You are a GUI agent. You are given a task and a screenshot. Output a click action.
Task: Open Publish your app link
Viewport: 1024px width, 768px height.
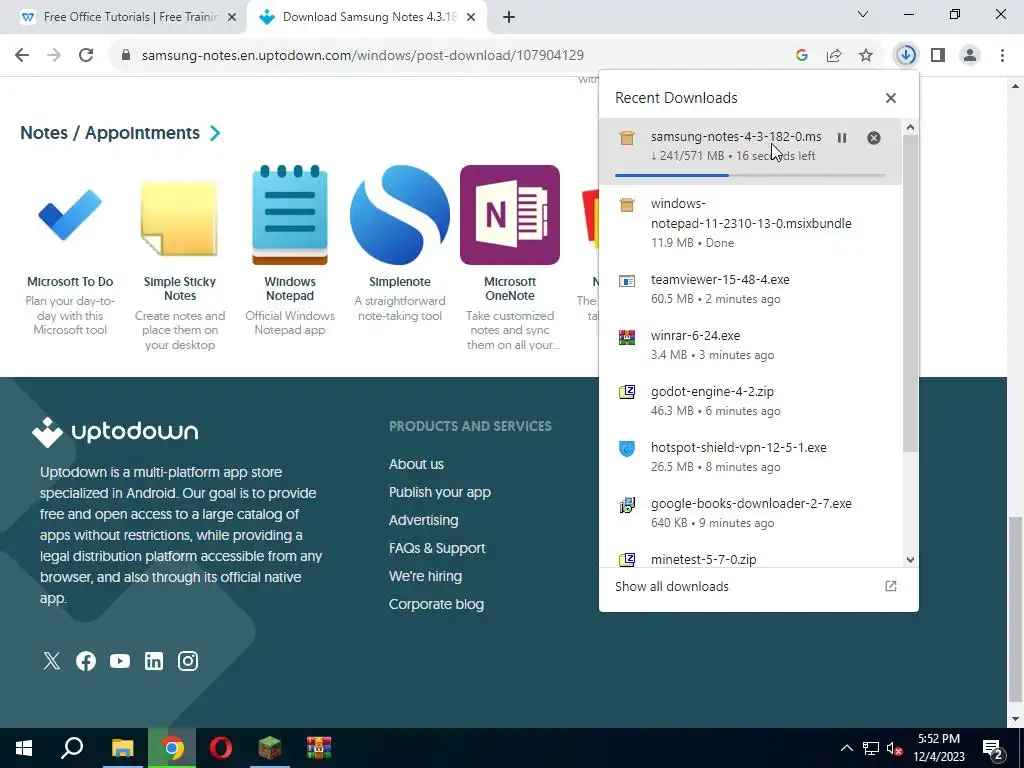440,492
